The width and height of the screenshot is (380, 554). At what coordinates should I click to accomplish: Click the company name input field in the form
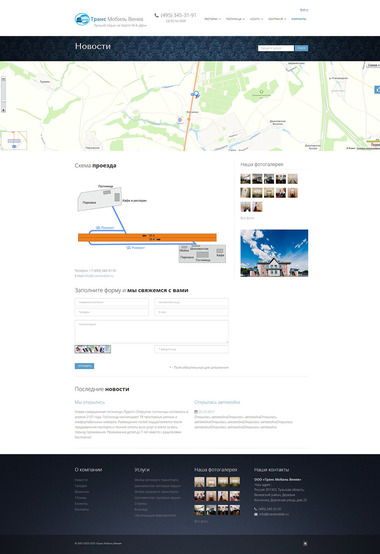point(112,302)
